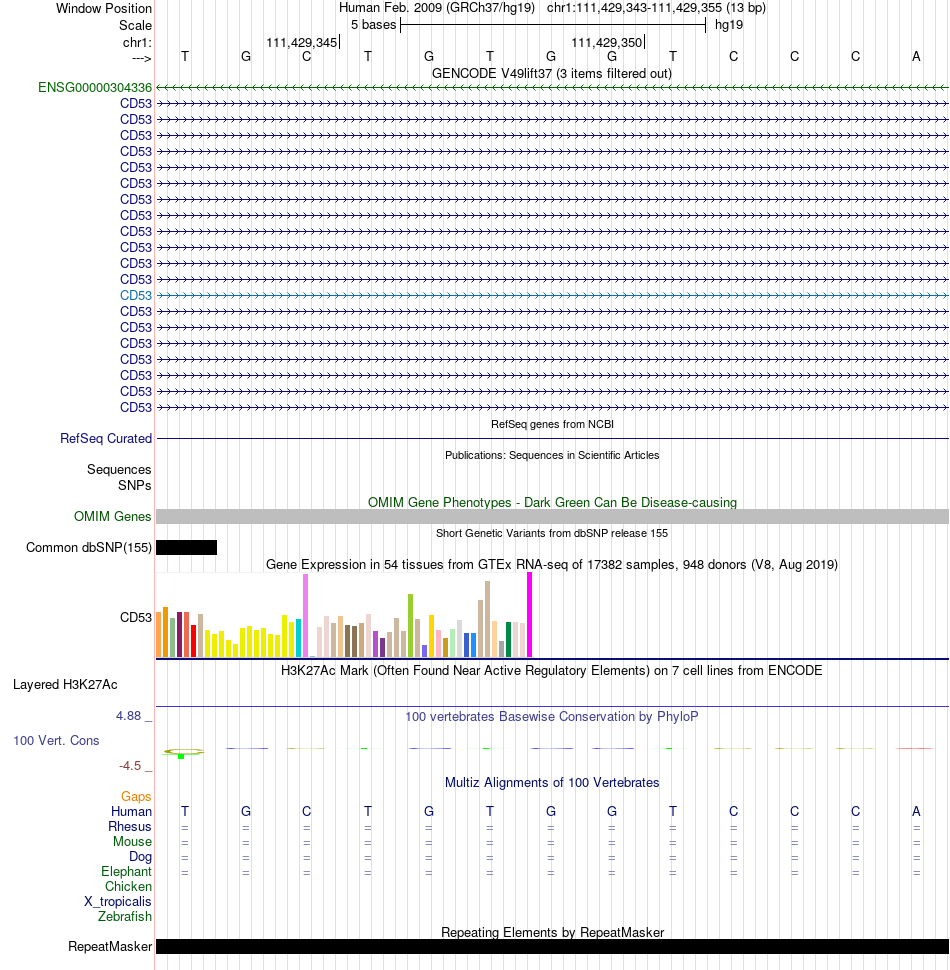Screen dimensions: 950x970
Task: Click the Gaps row label
Action: click(136, 796)
